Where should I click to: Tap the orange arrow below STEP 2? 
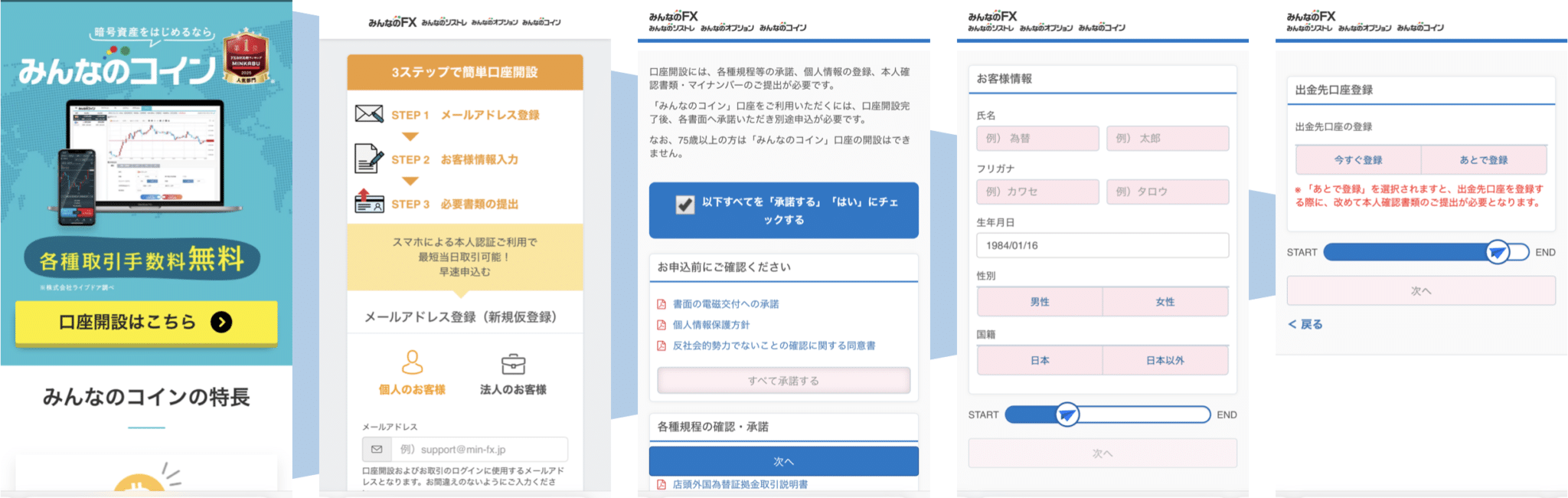tap(410, 181)
